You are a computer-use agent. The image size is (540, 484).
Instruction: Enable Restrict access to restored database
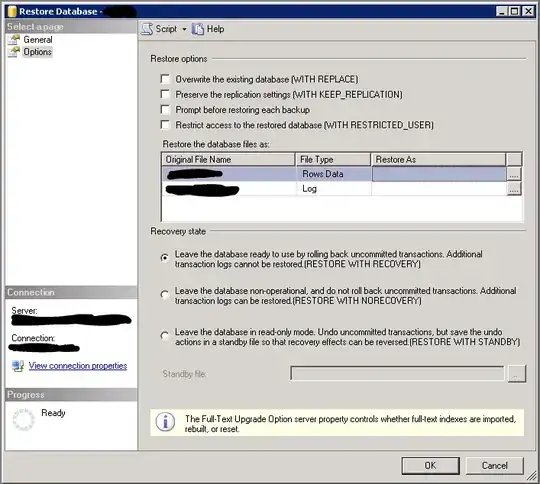tap(165, 125)
